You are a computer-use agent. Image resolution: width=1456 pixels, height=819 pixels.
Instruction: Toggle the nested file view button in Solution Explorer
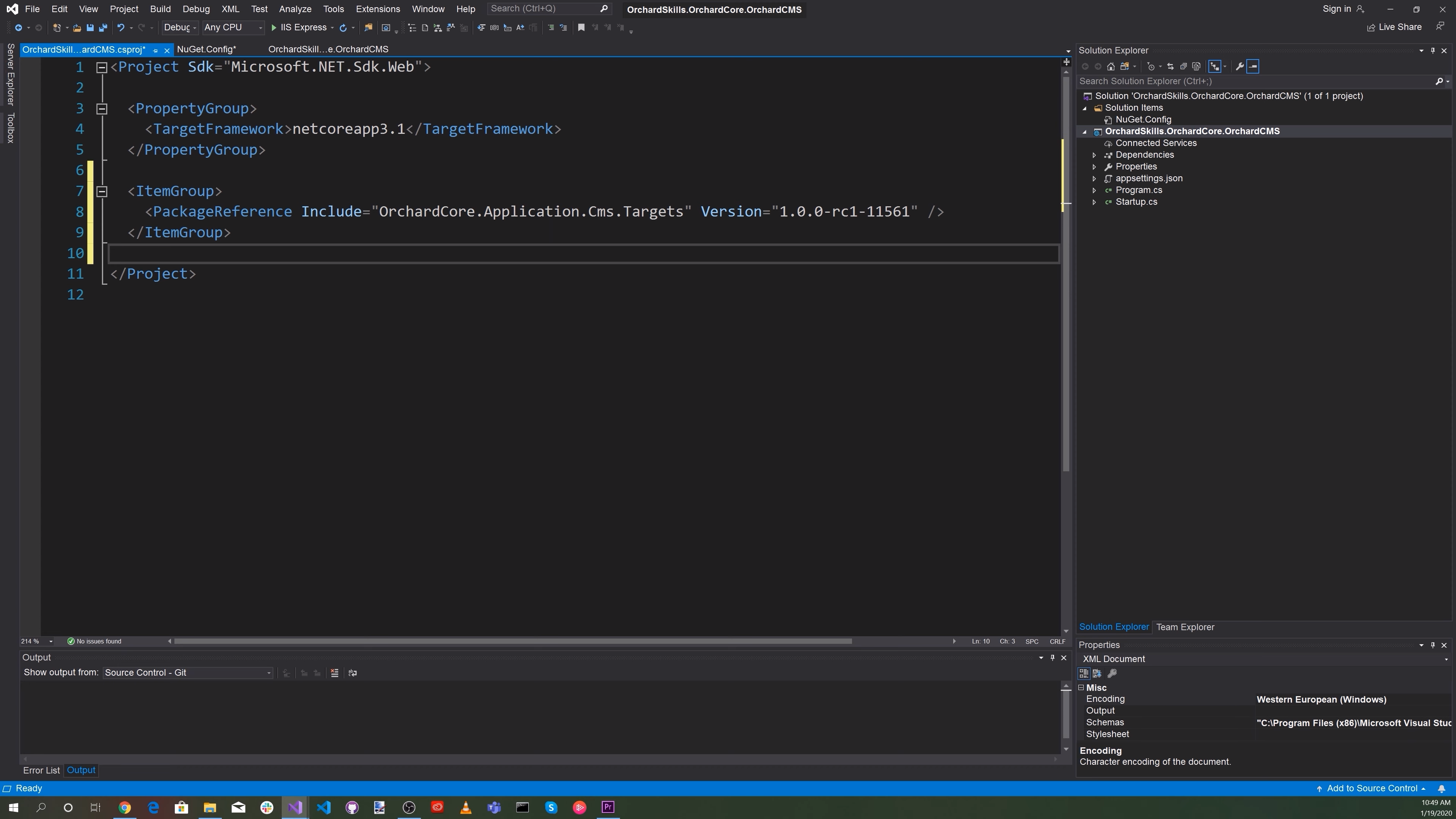click(x=1214, y=67)
